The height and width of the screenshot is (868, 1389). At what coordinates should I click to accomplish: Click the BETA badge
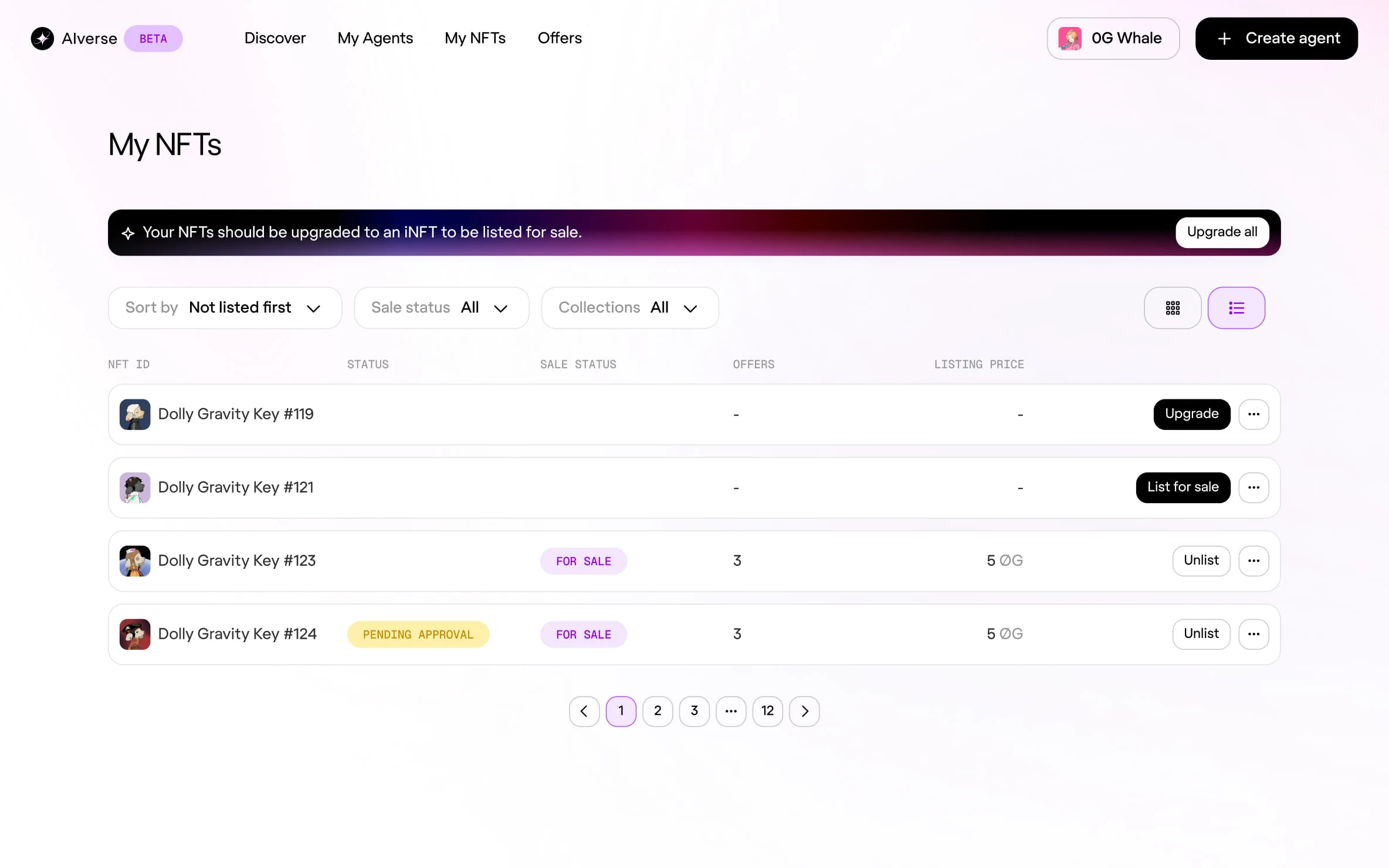click(x=153, y=39)
